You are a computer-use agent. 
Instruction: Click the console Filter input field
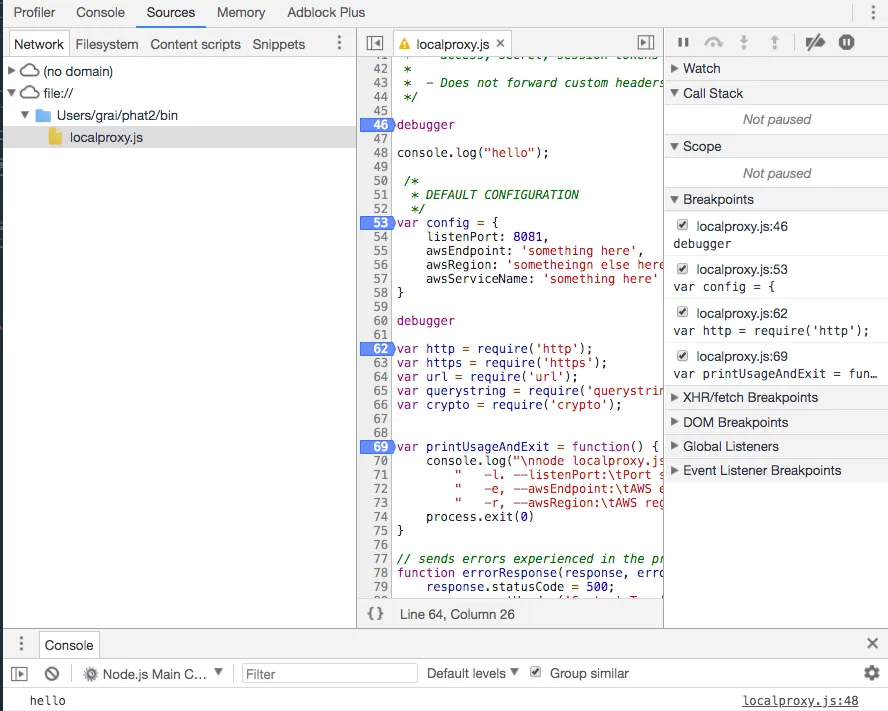coord(329,674)
